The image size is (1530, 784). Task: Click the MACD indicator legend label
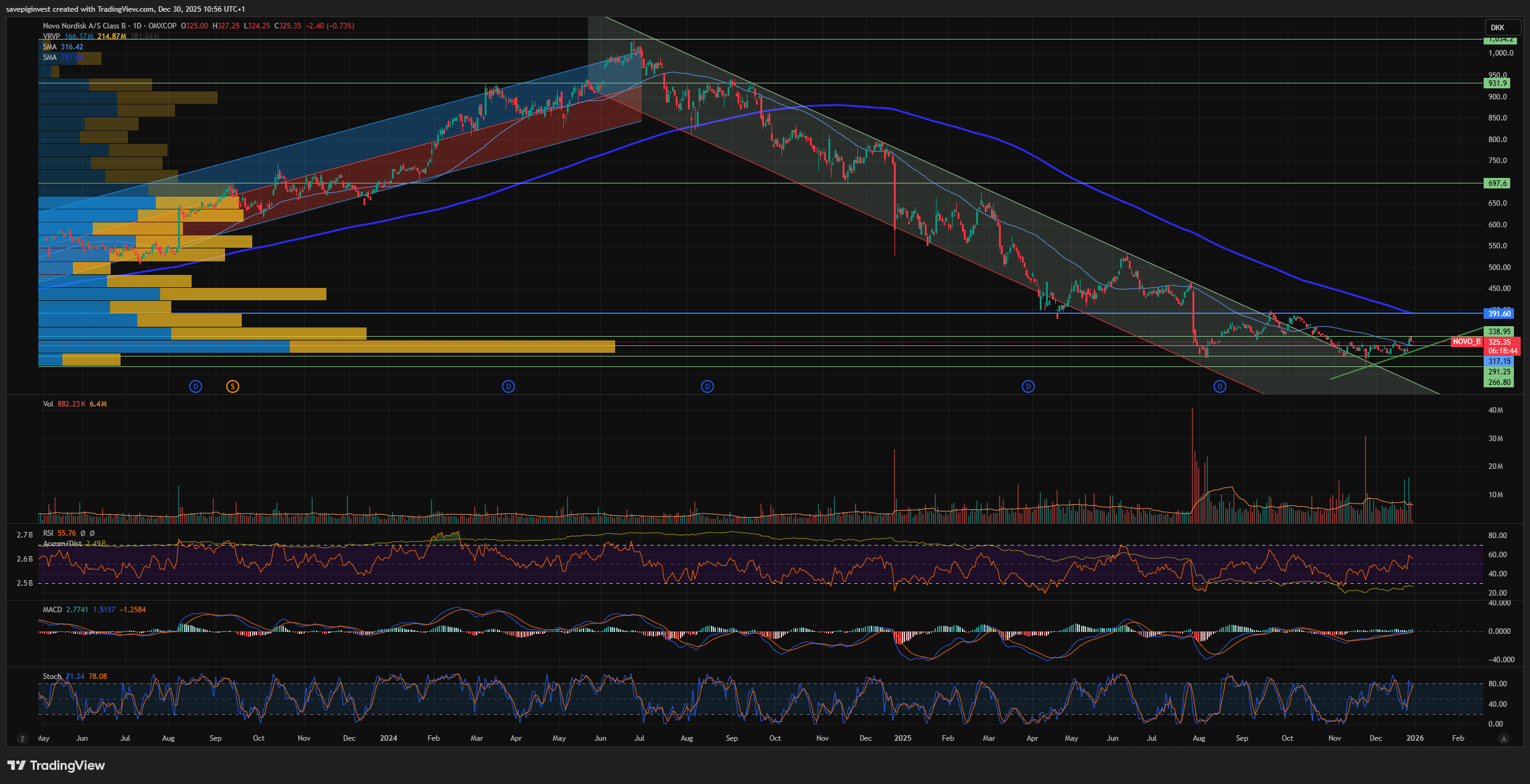point(53,610)
